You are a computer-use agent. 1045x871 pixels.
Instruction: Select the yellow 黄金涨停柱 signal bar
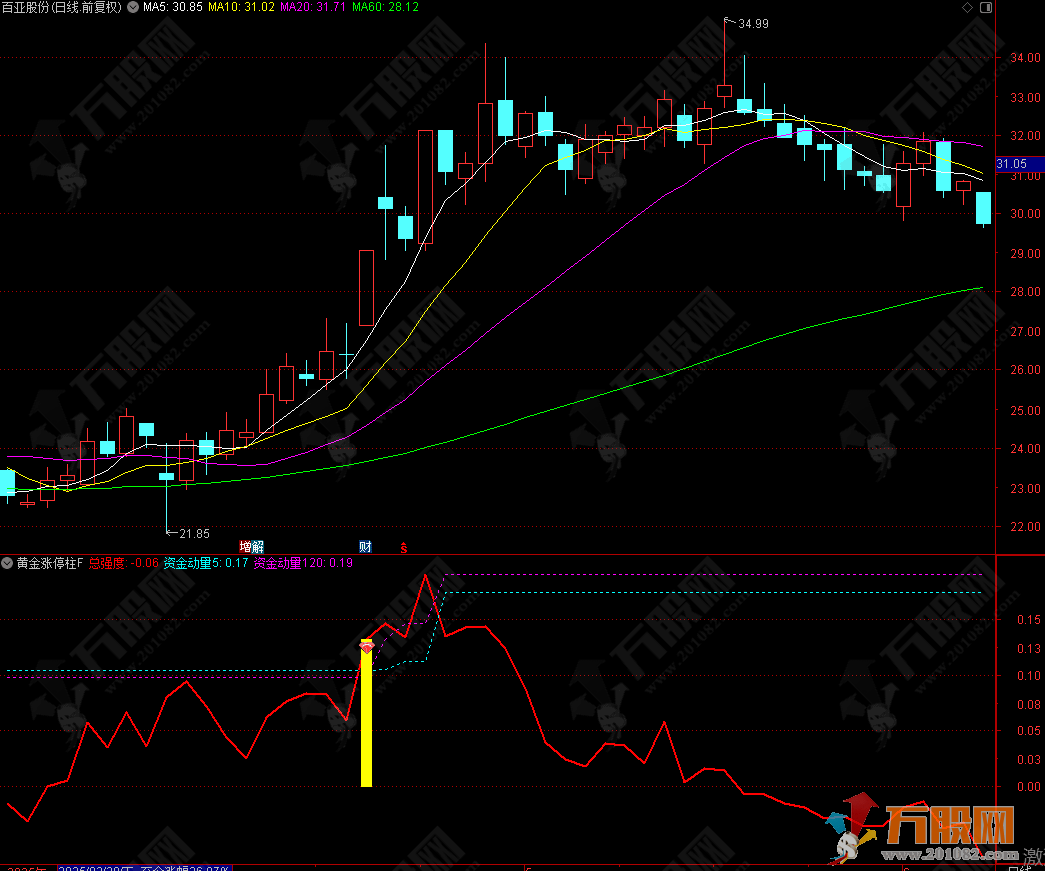[x=367, y=713]
